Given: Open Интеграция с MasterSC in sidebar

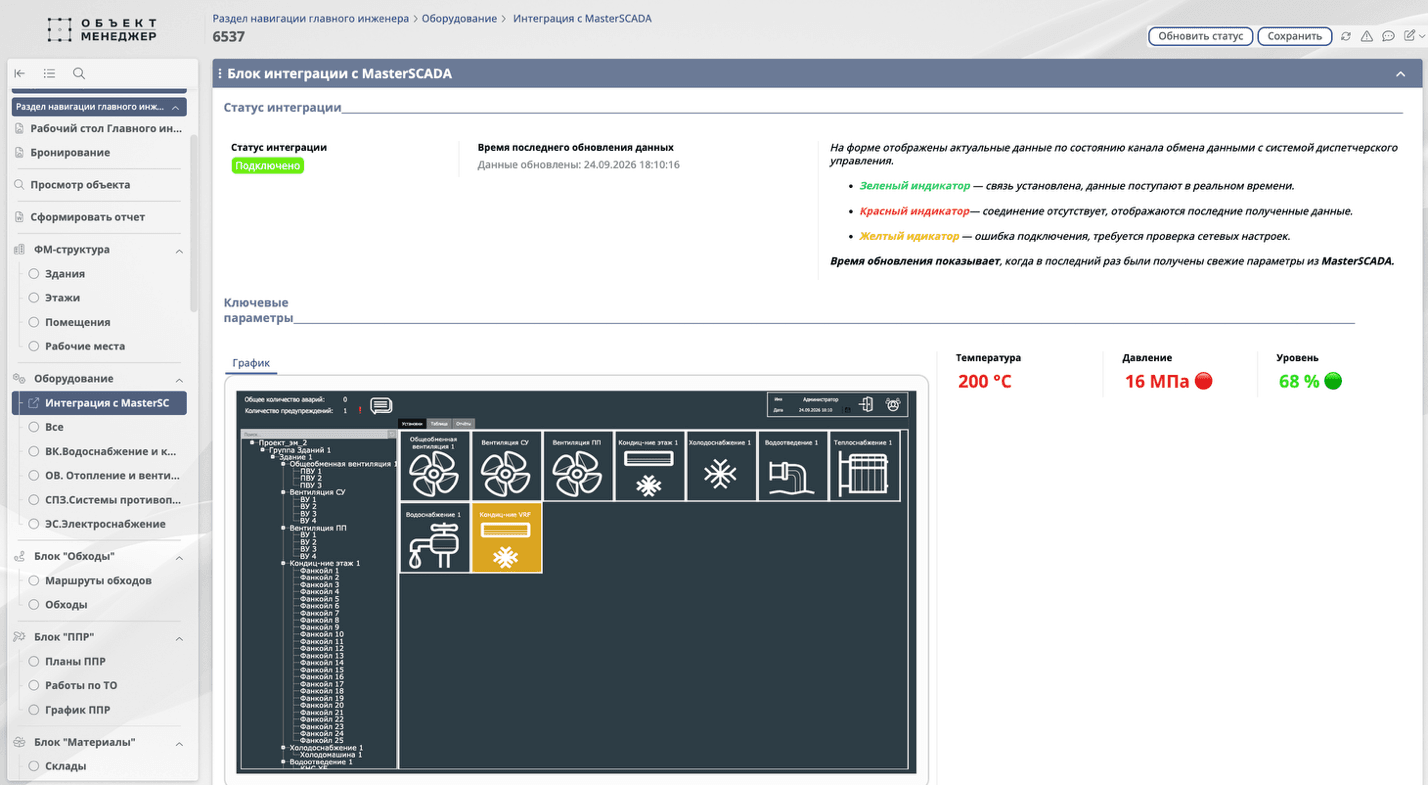Looking at the screenshot, I should click(99, 403).
